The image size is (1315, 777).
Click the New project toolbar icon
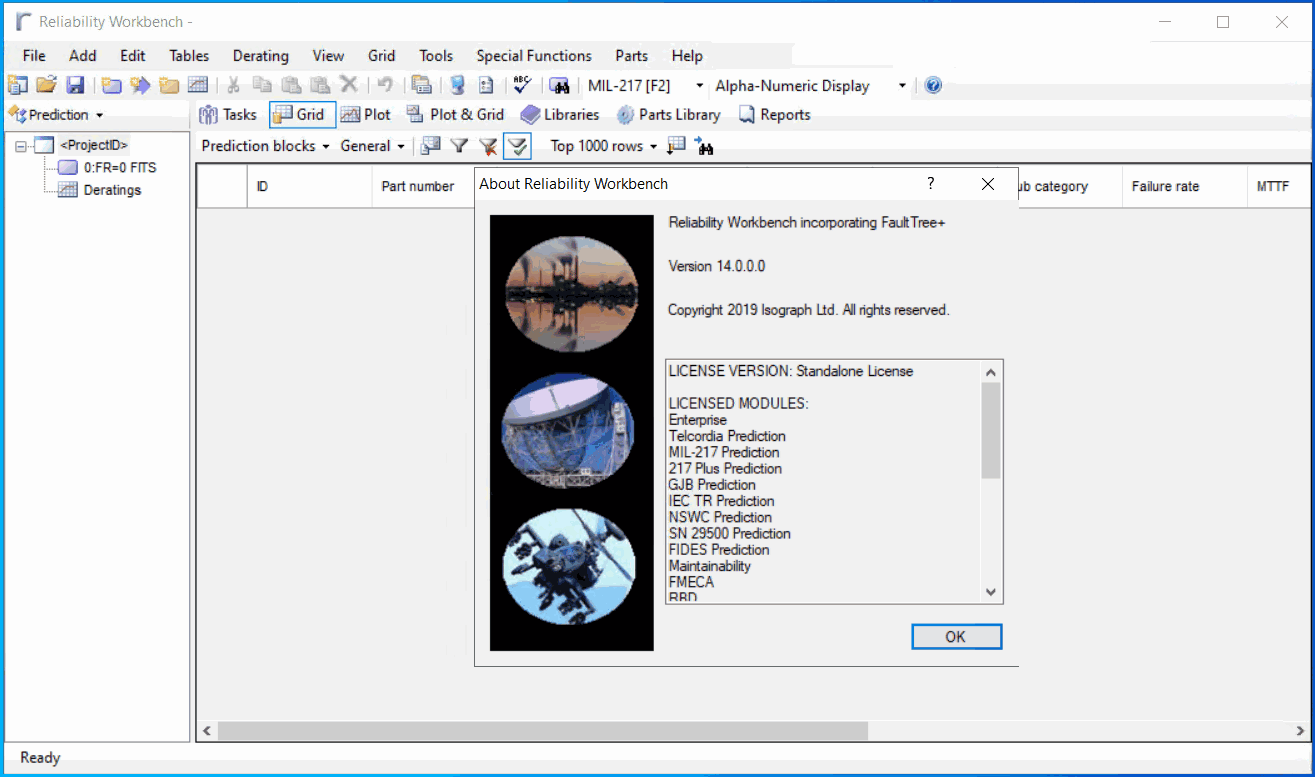(x=17, y=86)
